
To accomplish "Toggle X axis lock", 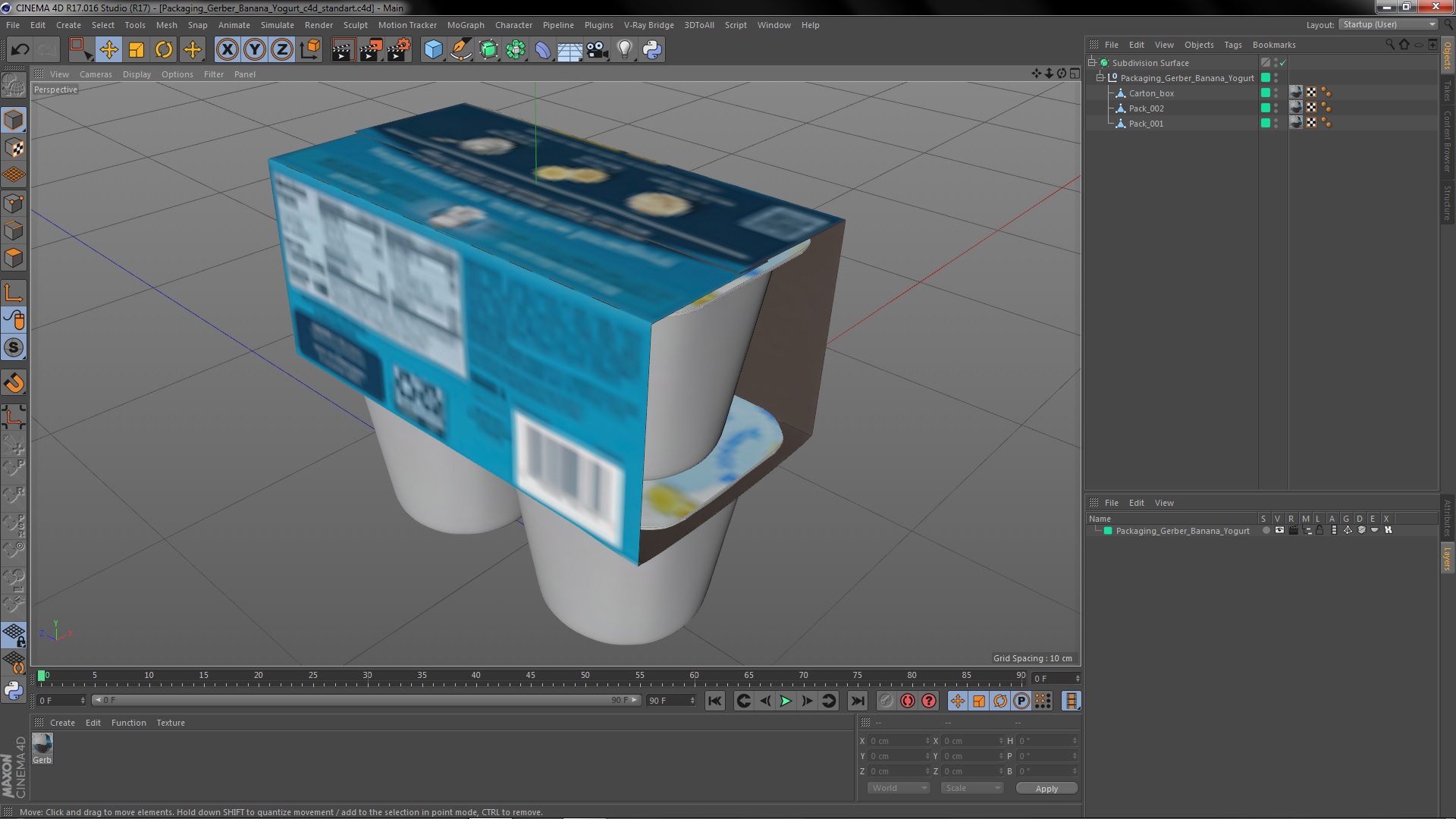I will (227, 50).
